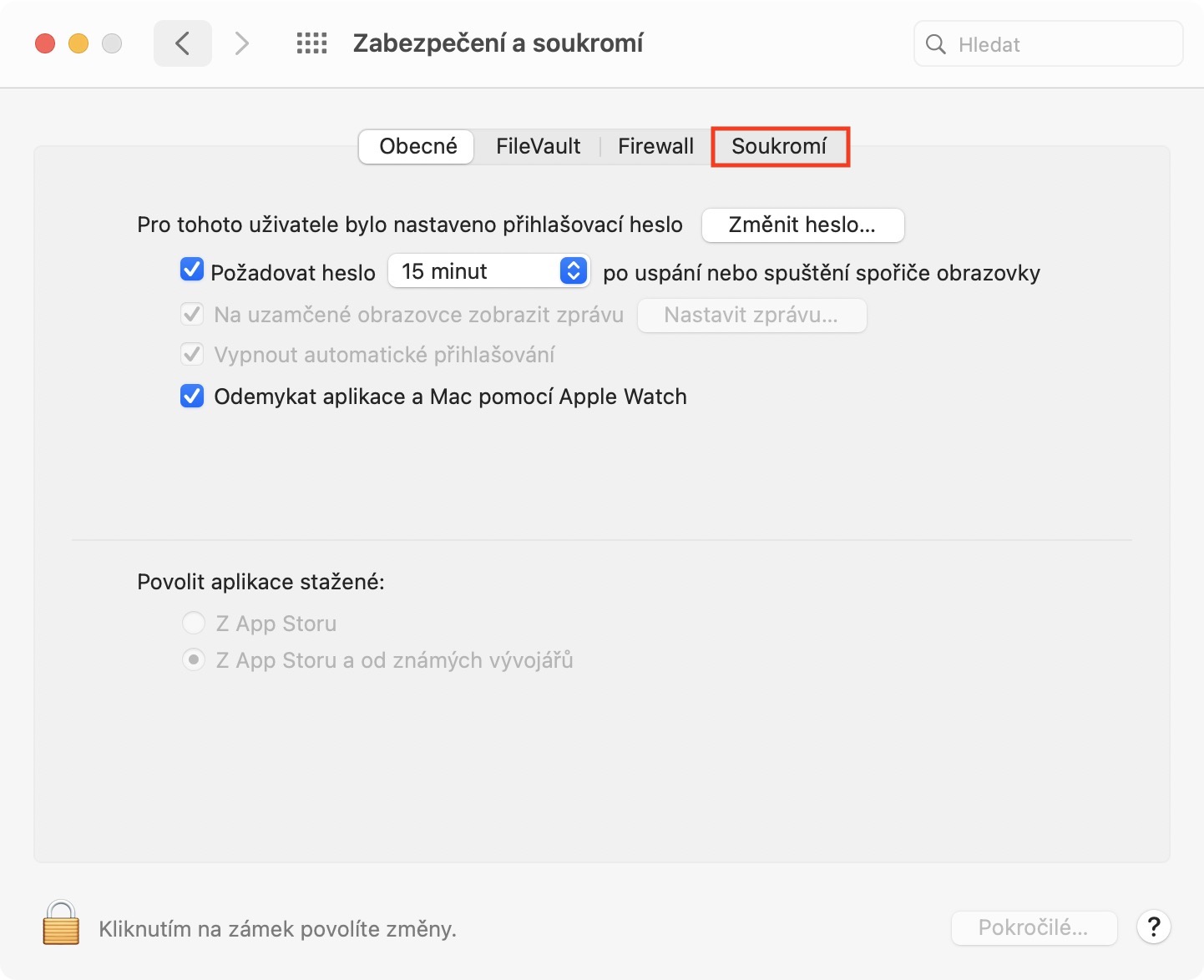Image resolution: width=1204 pixels, height=980 pixels.
Task: Switch to the Soukromí tab
Action: tap(779, 147)
